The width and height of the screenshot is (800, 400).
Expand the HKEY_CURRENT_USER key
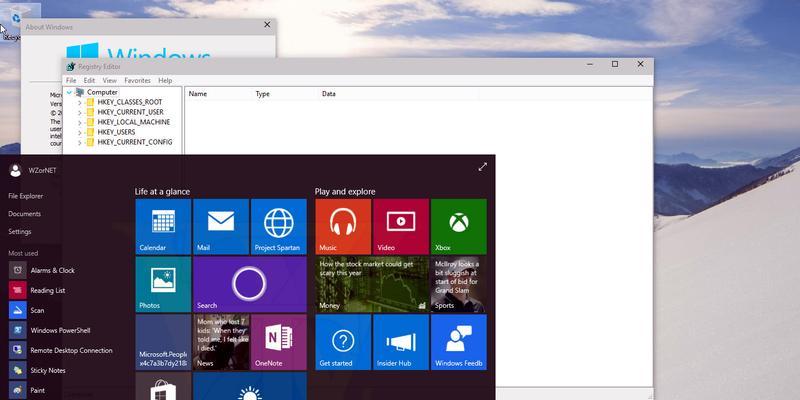click(80, 112)
